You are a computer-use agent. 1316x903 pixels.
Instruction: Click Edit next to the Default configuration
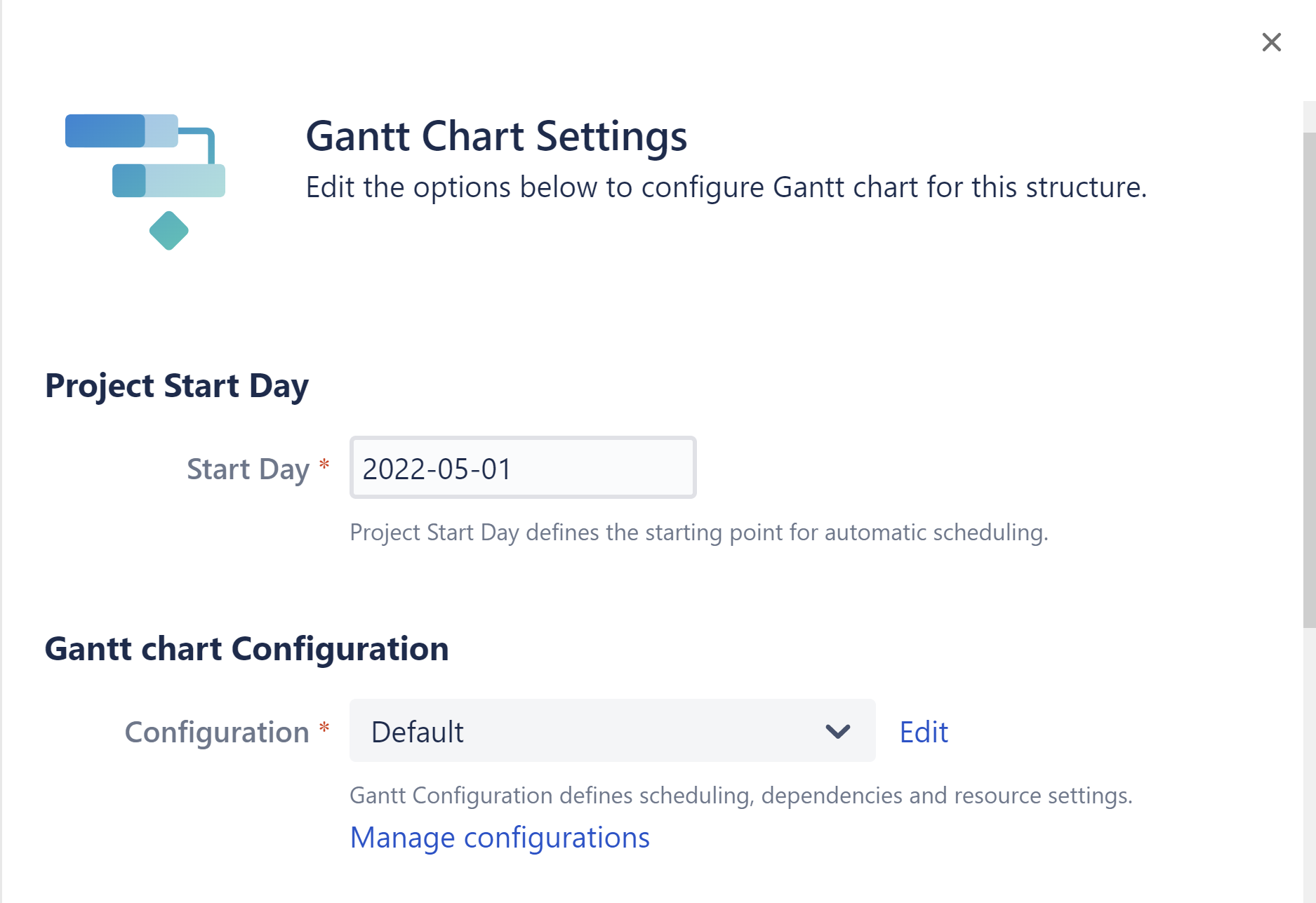click(x=923, y=732)
